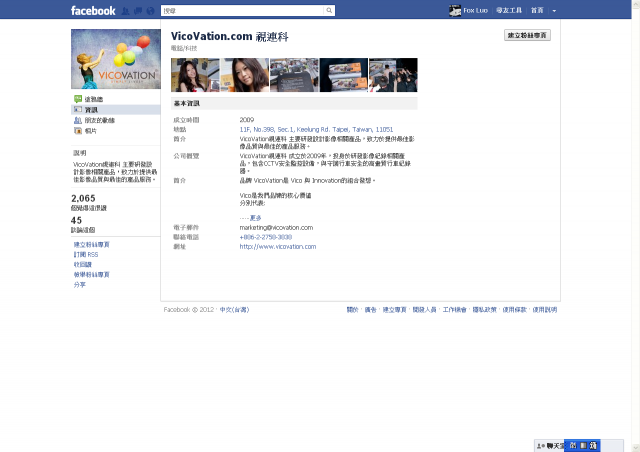Open messages icon in top bar

138,11
